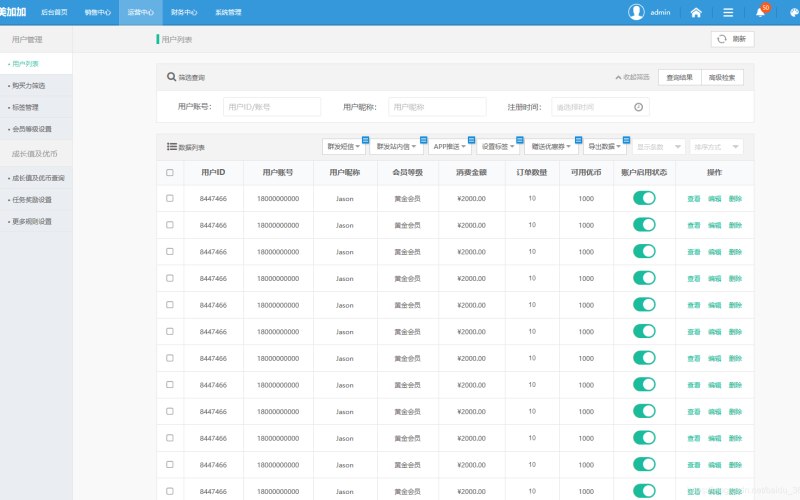This screenshot has height=500, width=800.
Task: Focus the 用户账号 input field
Action: [x=272, y=107]
